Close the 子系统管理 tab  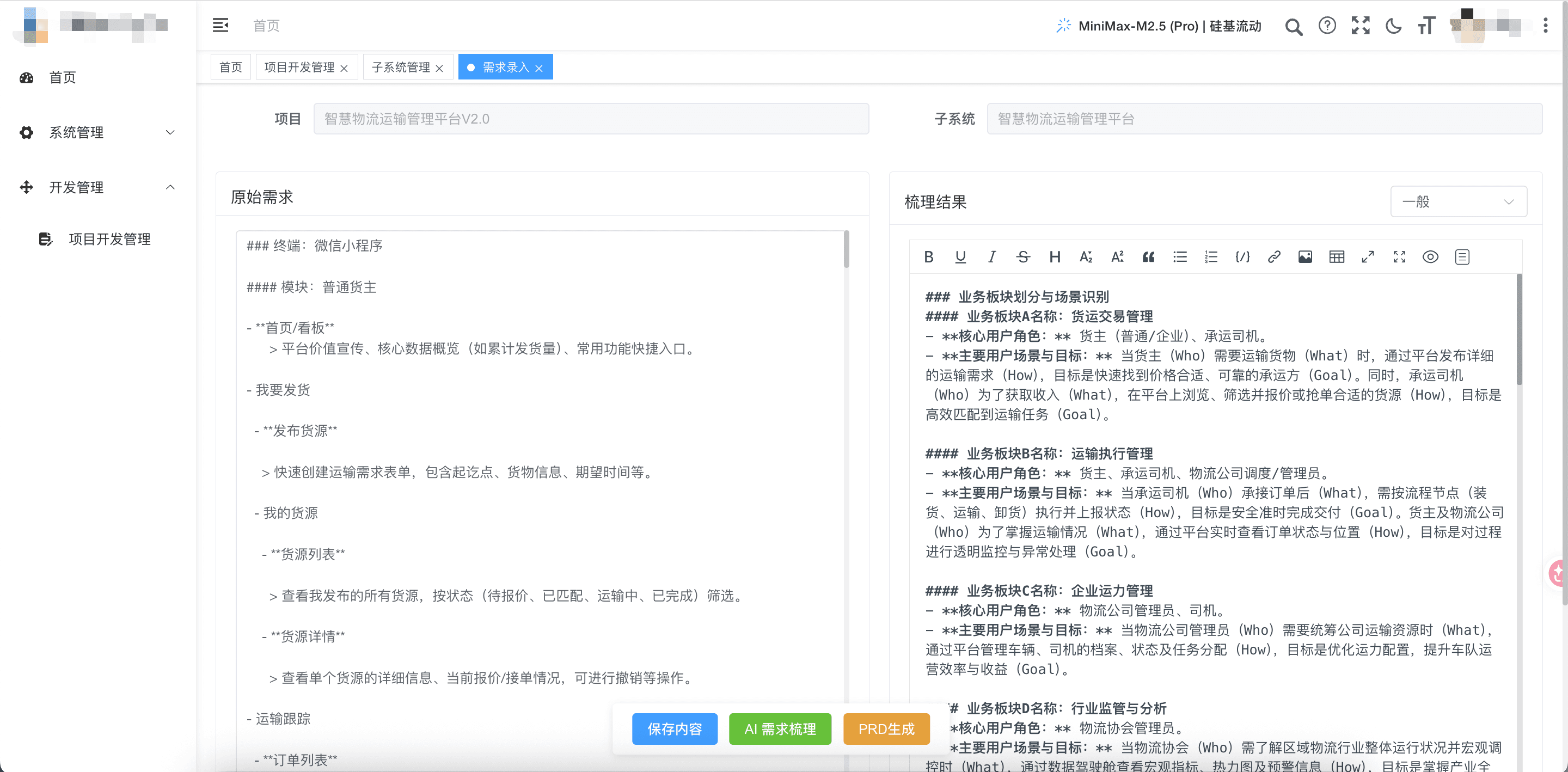[x=439, y=68]
